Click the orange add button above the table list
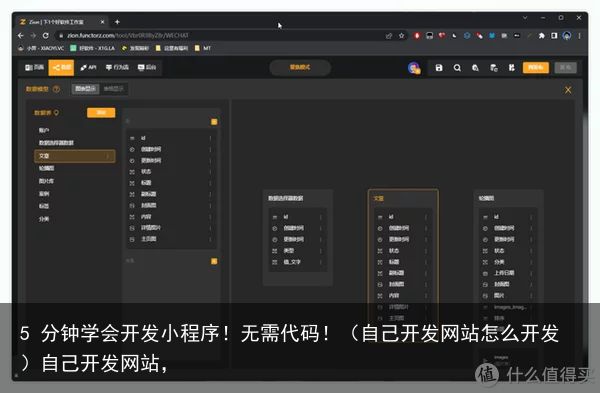The height and width of the screenshot is (393, 600). coord(101,113)
